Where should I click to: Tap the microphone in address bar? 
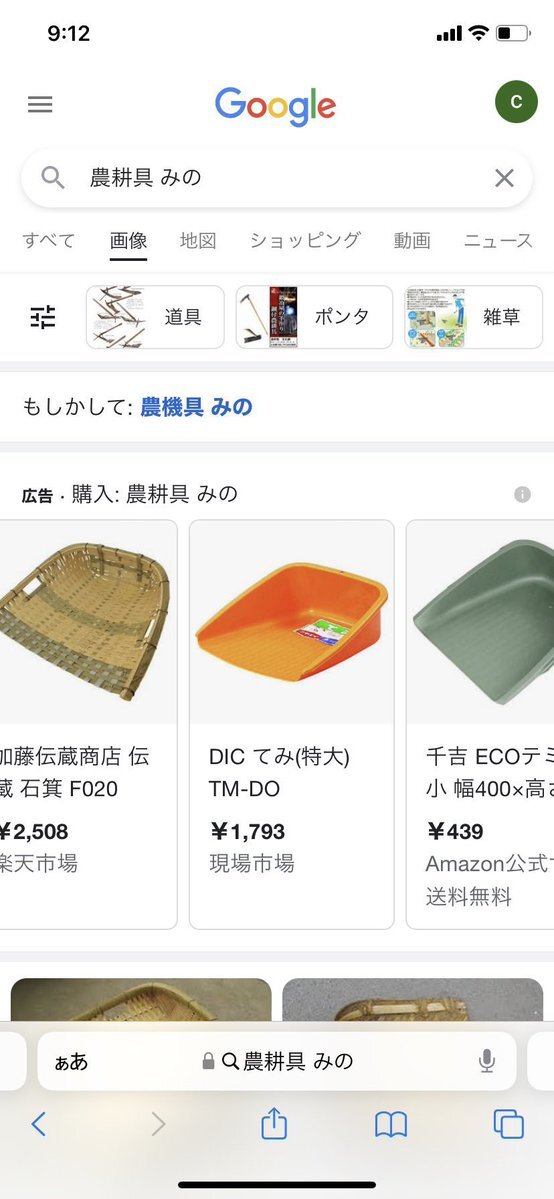point(487,1061)
